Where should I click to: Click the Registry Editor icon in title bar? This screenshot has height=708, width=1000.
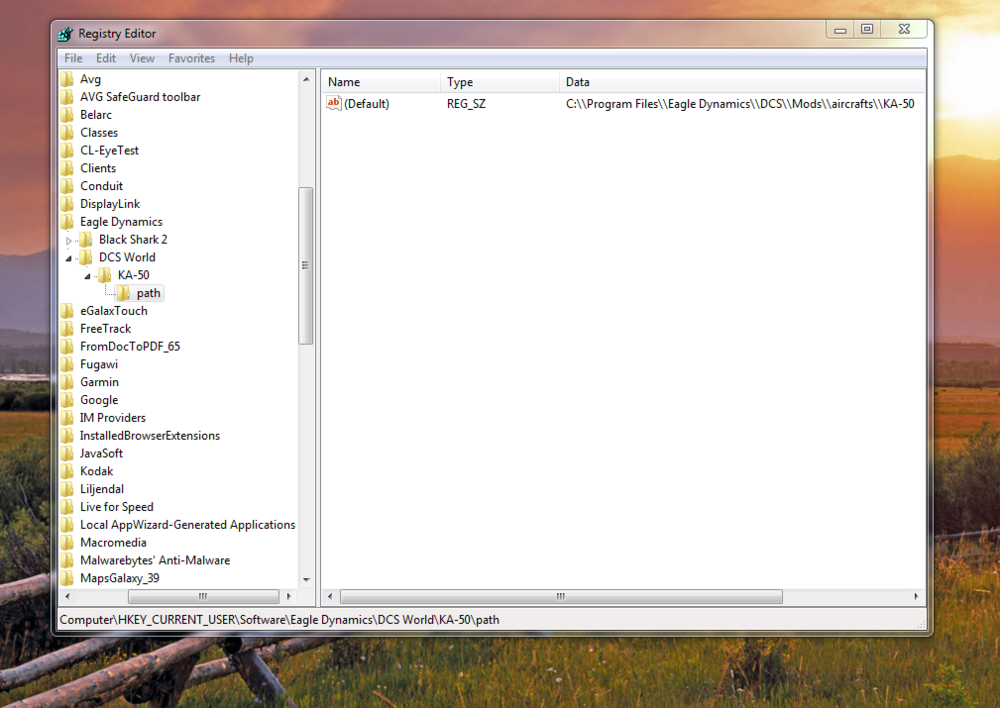click(x=65, y=33)
